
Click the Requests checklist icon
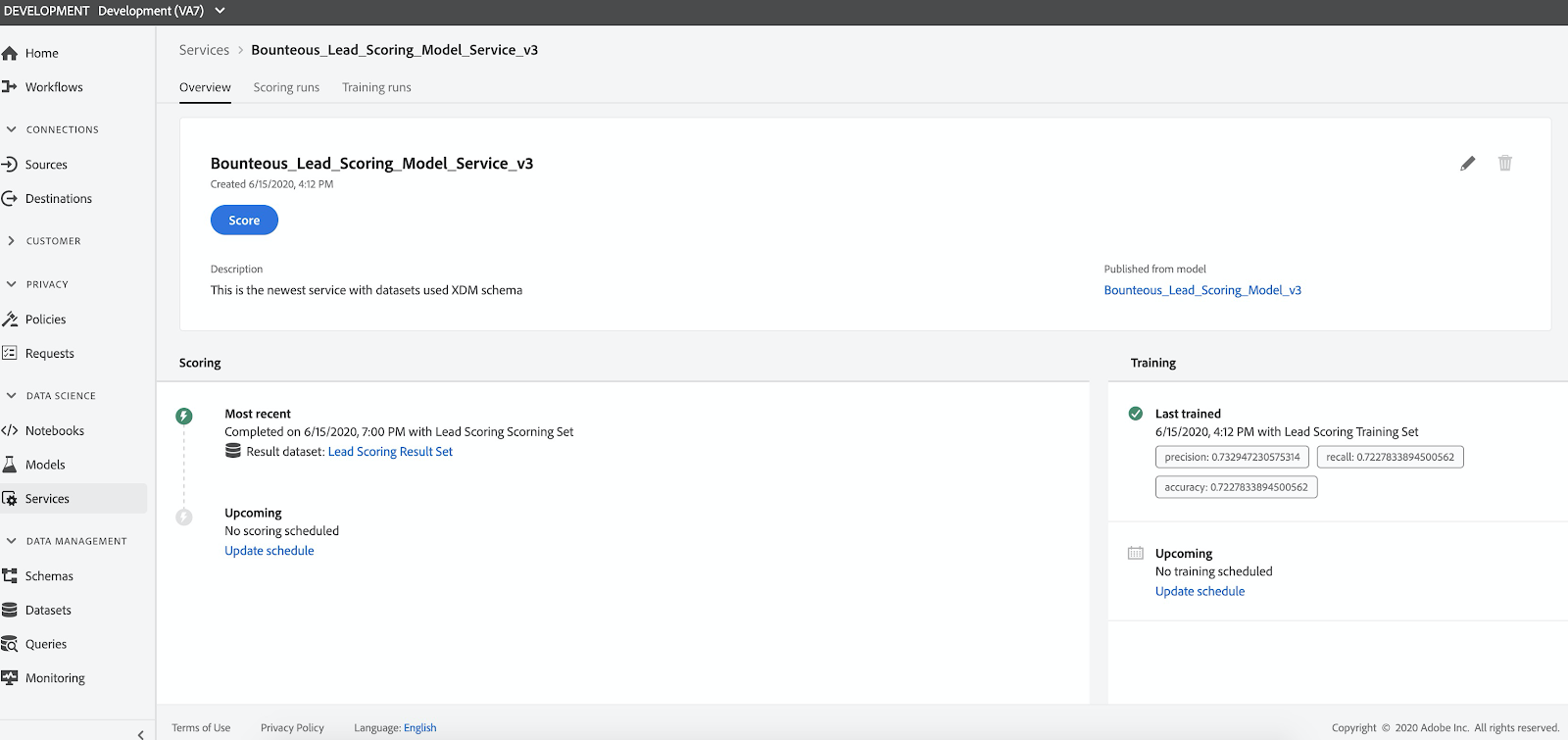tap(10, 353)
